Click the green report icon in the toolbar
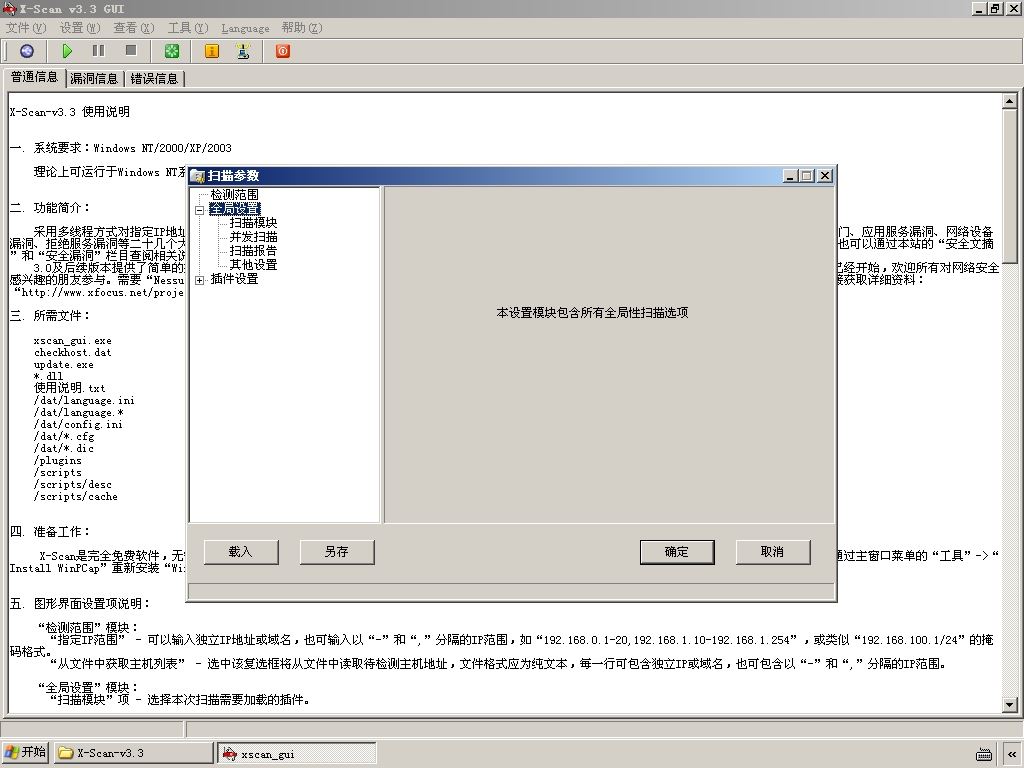 point(172,51)
